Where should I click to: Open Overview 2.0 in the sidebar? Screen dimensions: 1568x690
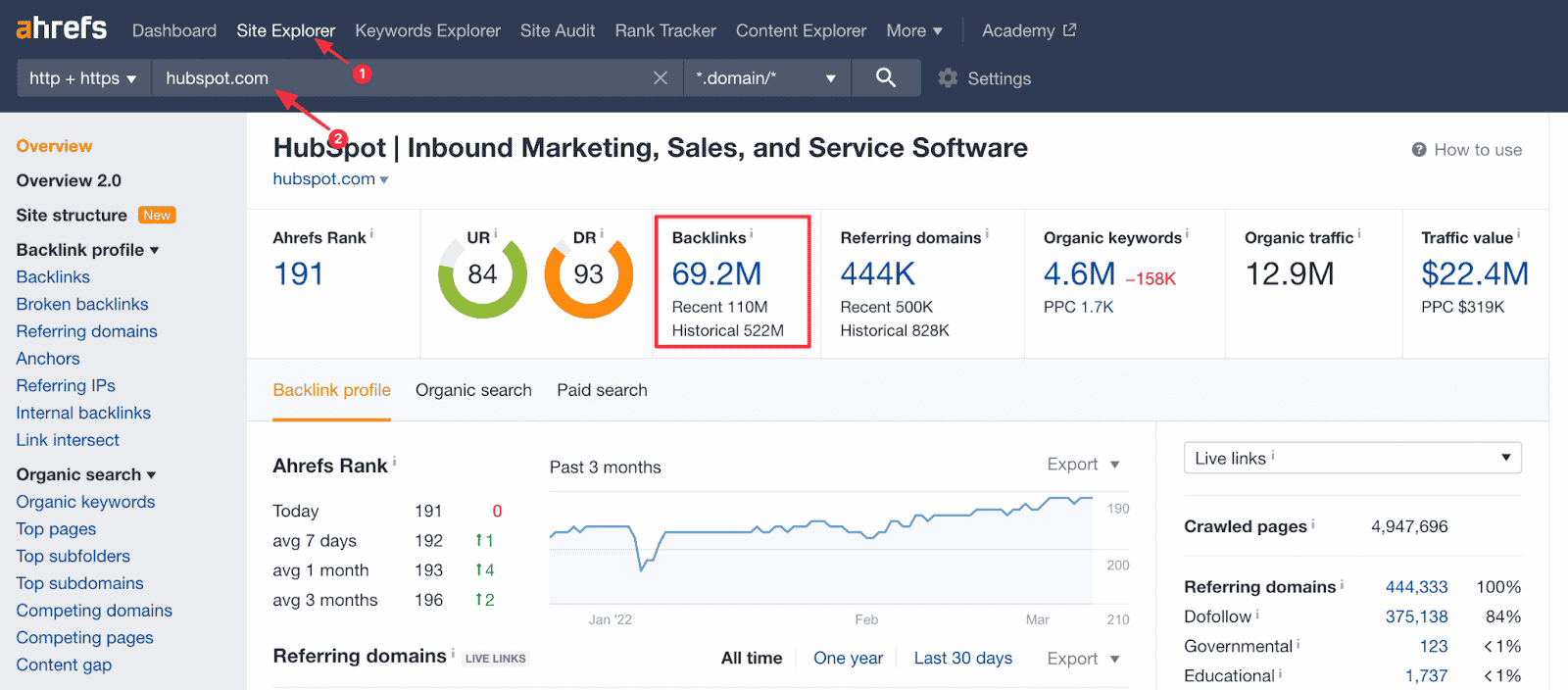coord(69,180)
